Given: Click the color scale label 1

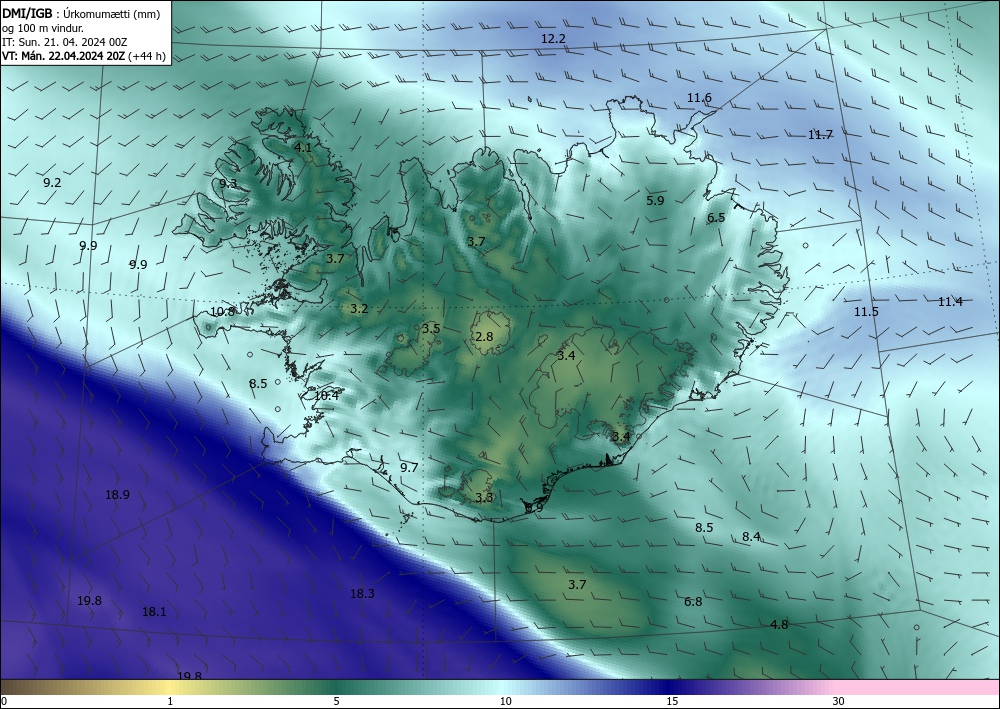Looking at the screenshot, I should (170, 702).
